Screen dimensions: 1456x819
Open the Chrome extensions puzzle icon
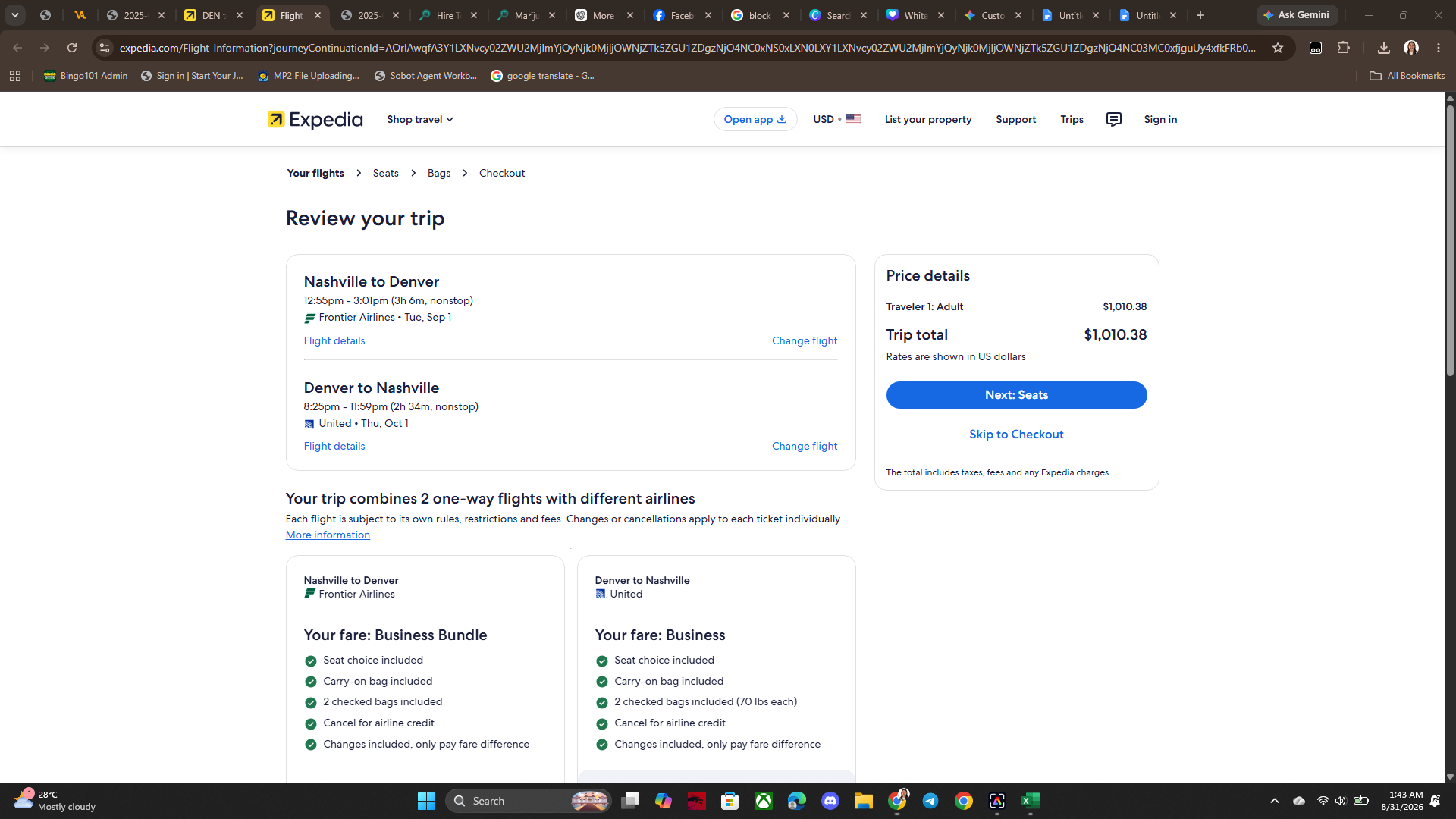[x=1344, y=48]
